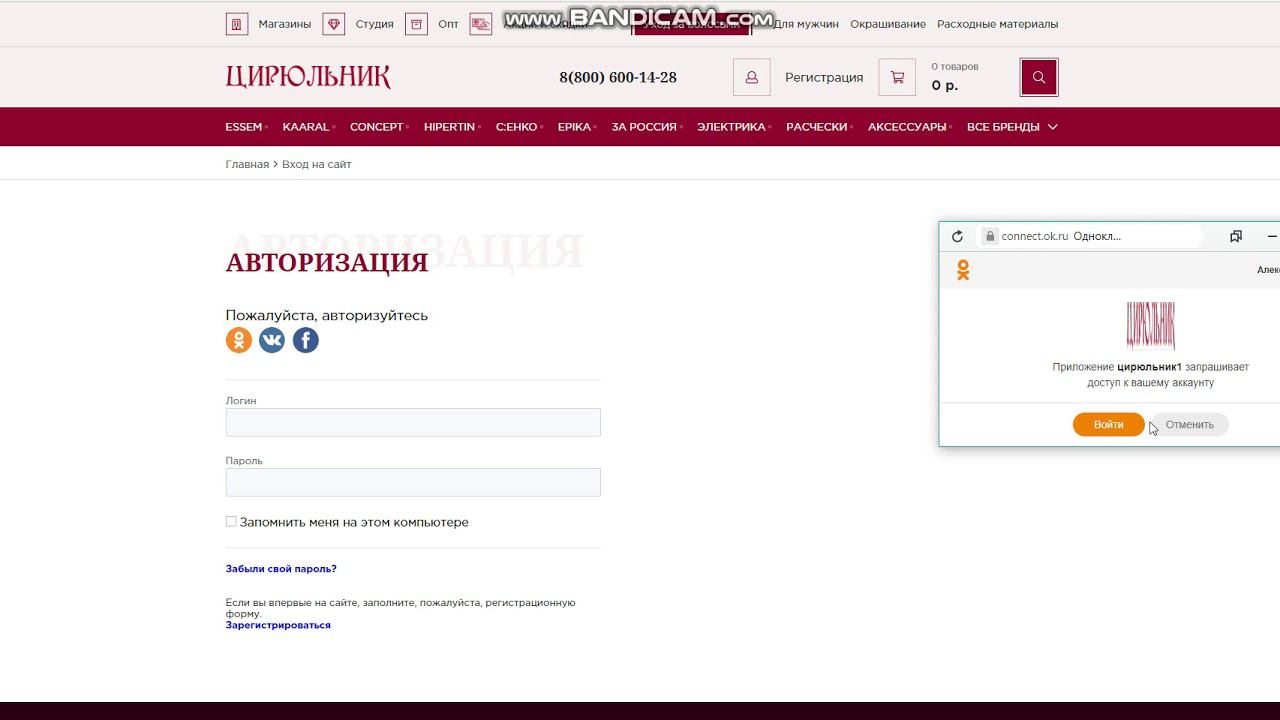Click the 8(800) 600-14-28 phone number
Image resolution: width=1280 pixels, height=720 pixels.
click(618, 77)
